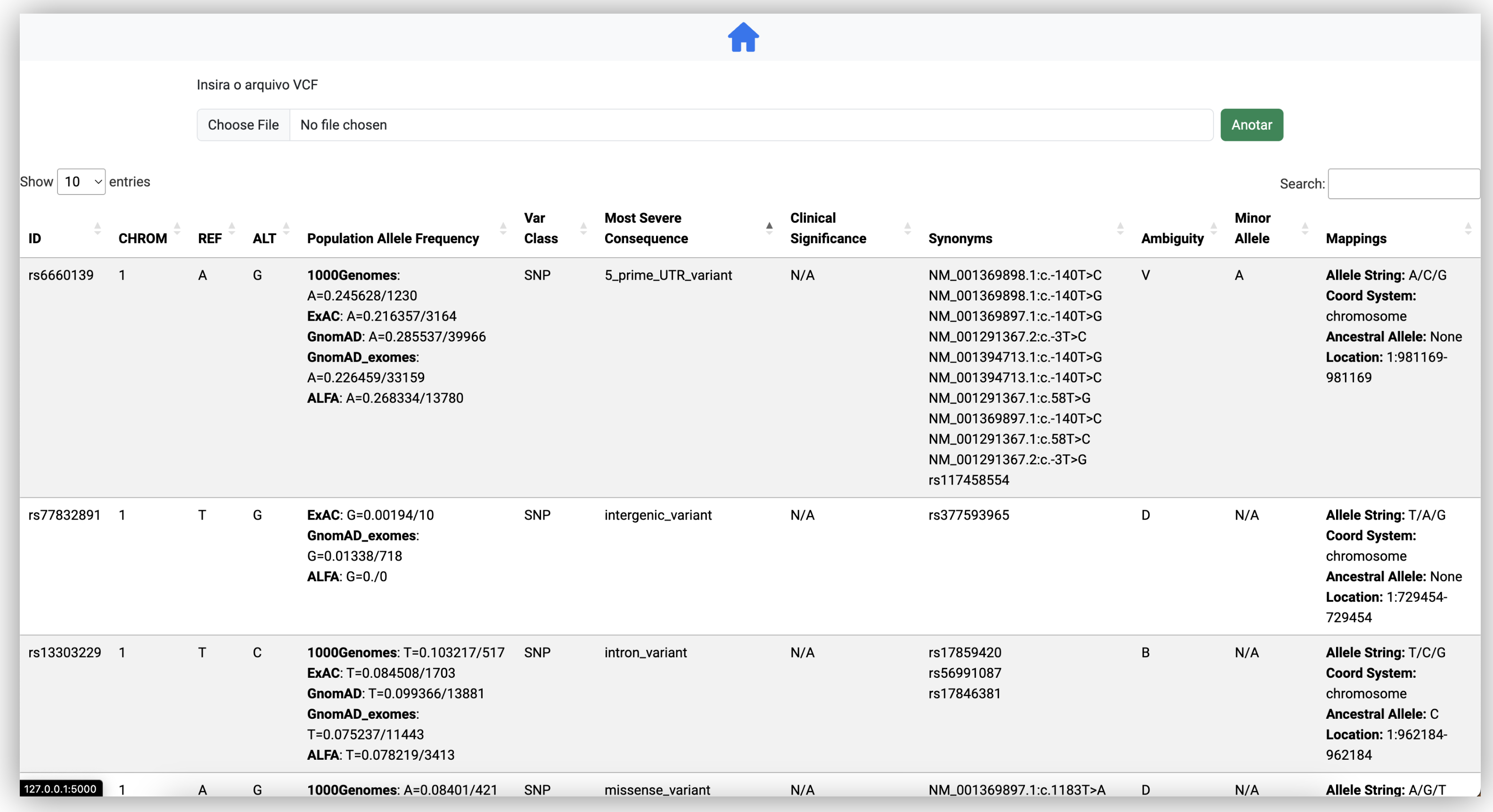This screenshot has height=812, width=1493.
Task: Click synonym rs17859420
Action: point(964,652)
